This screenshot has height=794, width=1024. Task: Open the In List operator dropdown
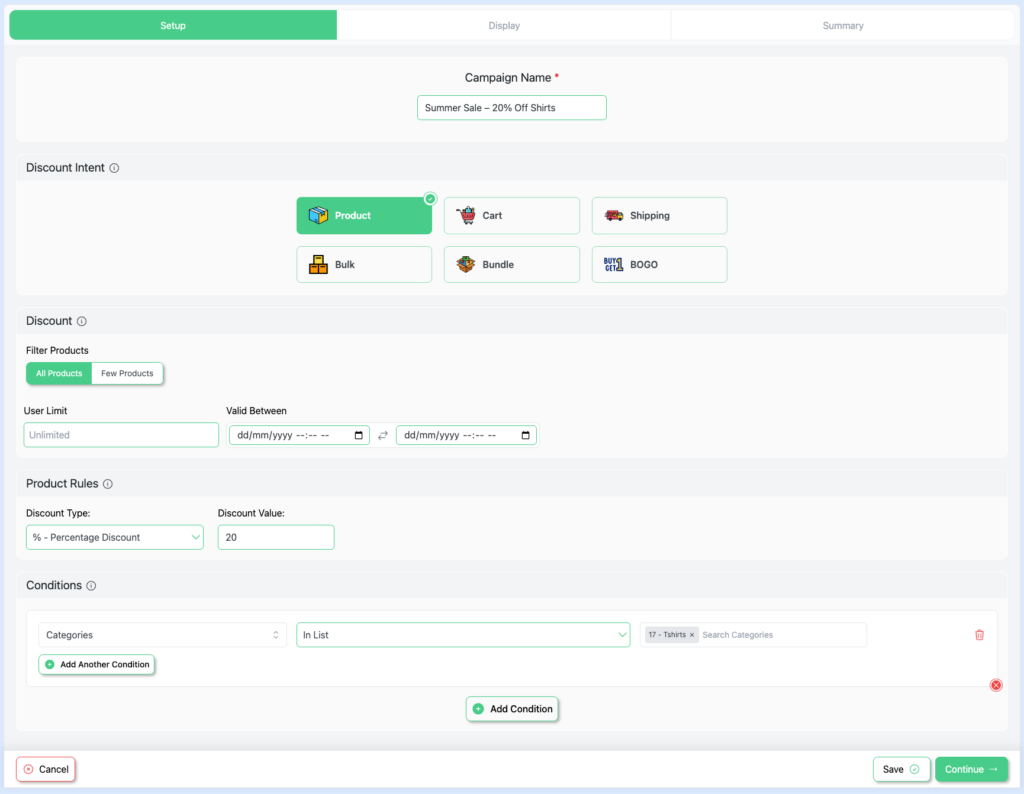[462, 635]
